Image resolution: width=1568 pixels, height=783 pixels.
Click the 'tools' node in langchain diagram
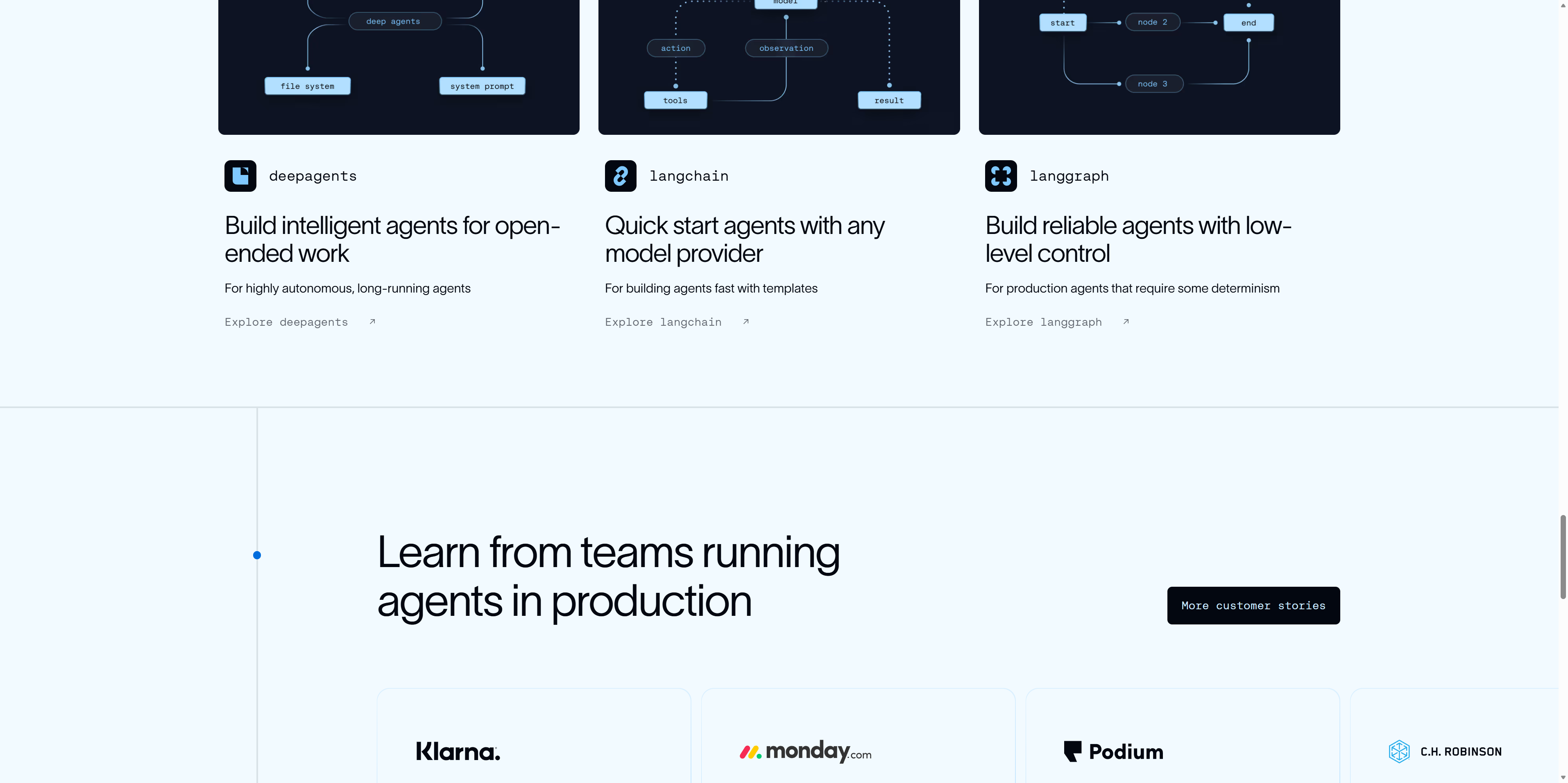[x=675, y=100]
